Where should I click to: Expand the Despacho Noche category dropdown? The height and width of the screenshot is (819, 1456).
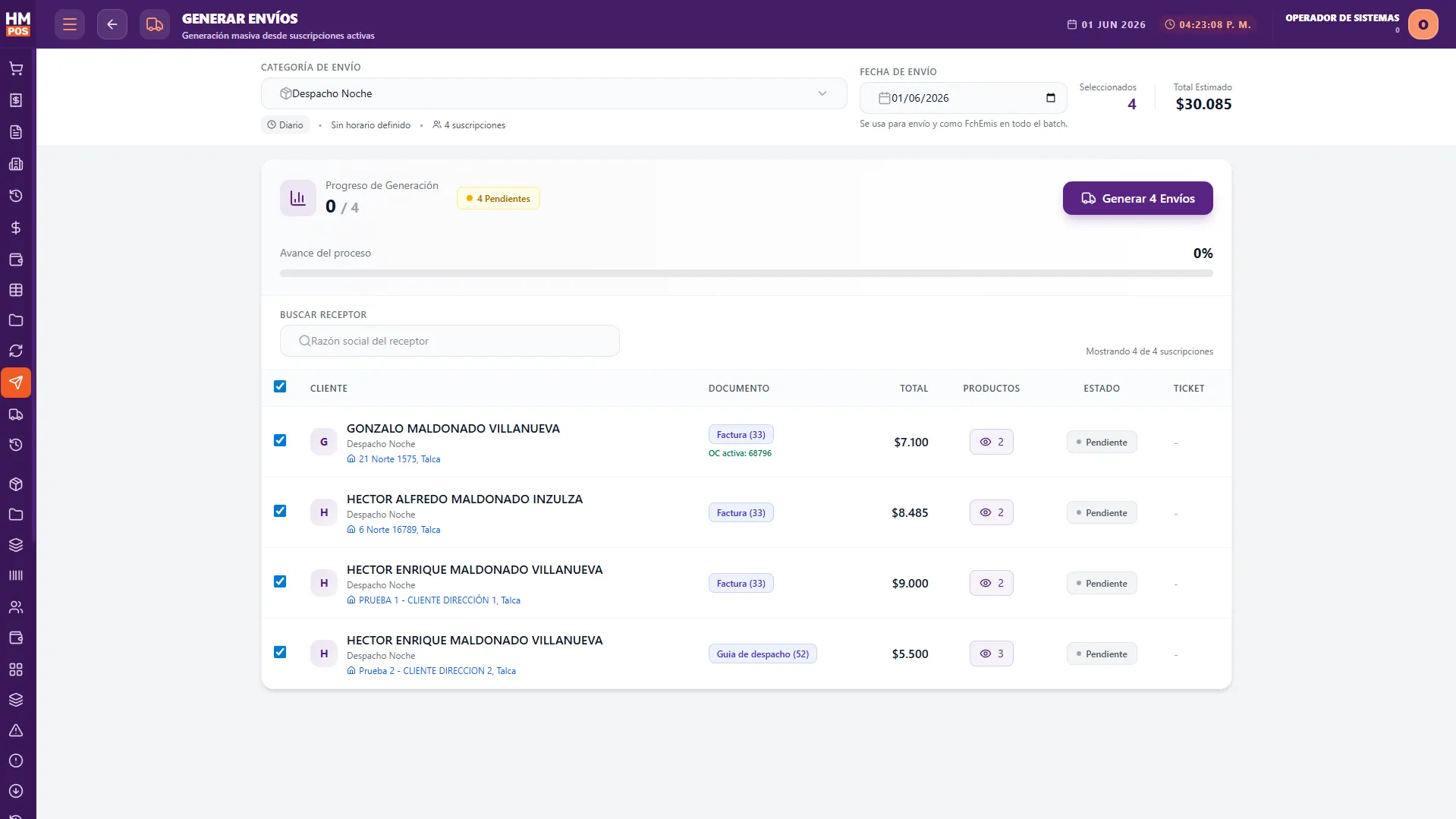click(554, 93)
